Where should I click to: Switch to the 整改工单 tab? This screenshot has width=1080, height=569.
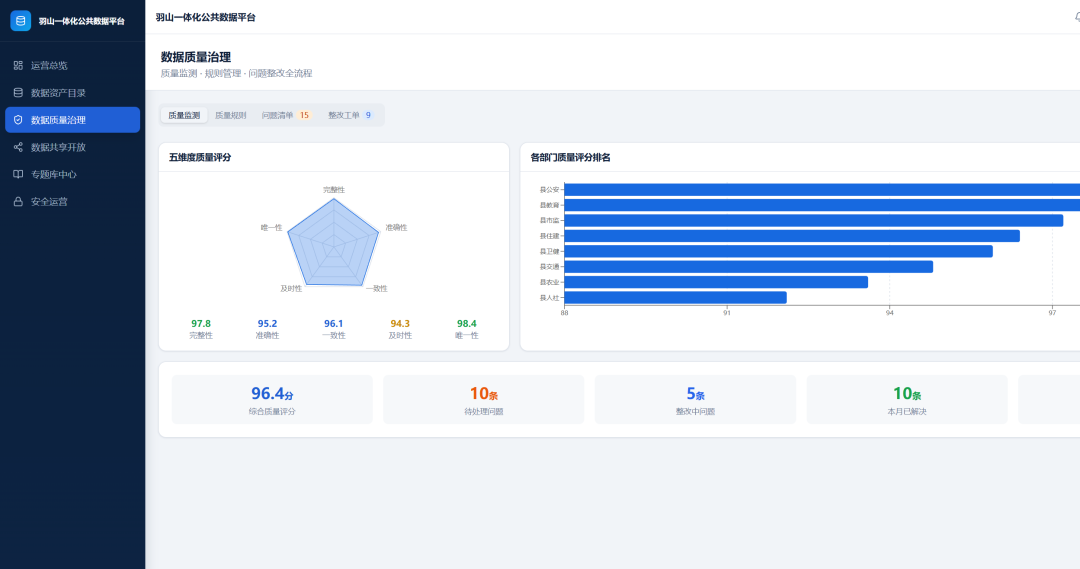point(351,115)
